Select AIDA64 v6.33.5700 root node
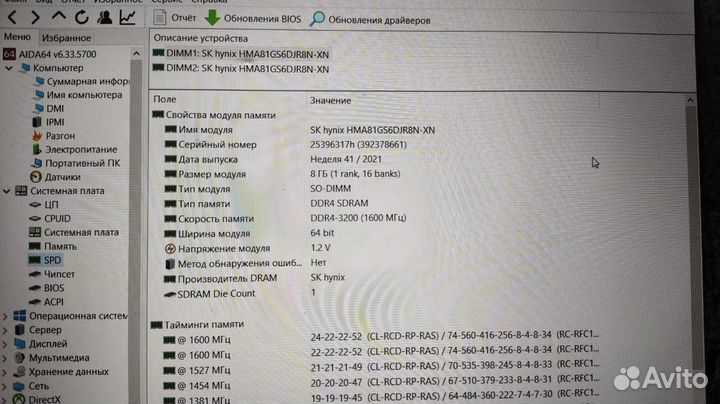The height and width of the screenshot is (404, 720). (x=50, y=54)
